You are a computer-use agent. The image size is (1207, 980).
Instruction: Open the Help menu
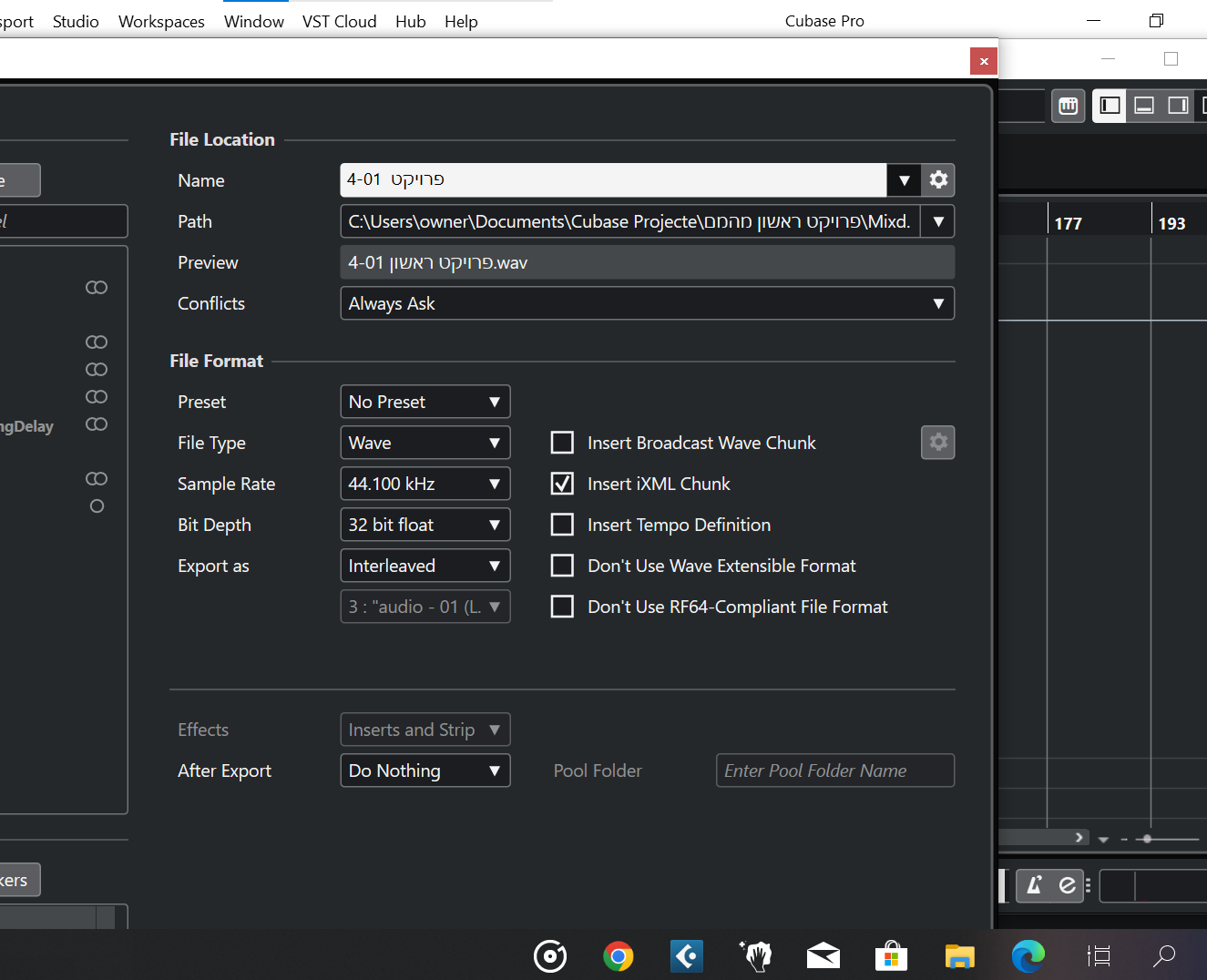(x=461, y=21)
